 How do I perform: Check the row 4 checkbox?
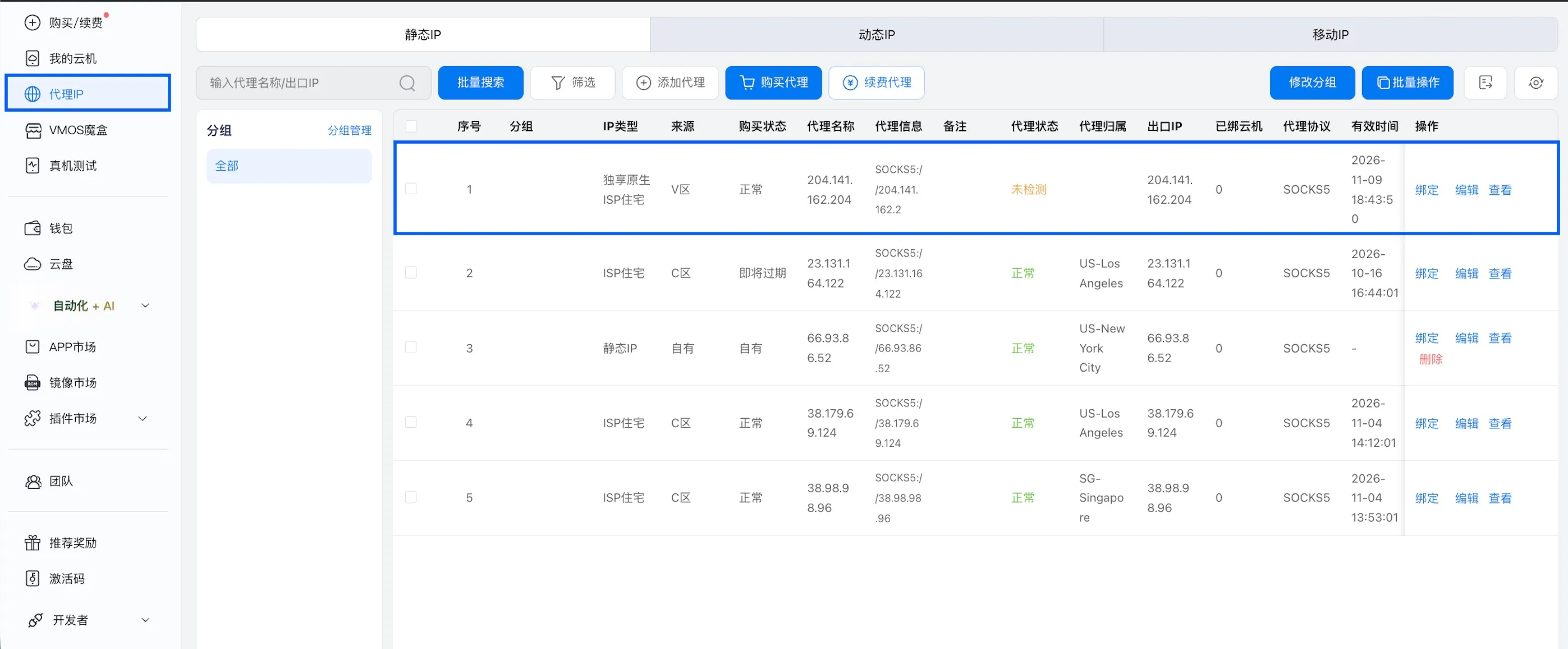[411, 422]
